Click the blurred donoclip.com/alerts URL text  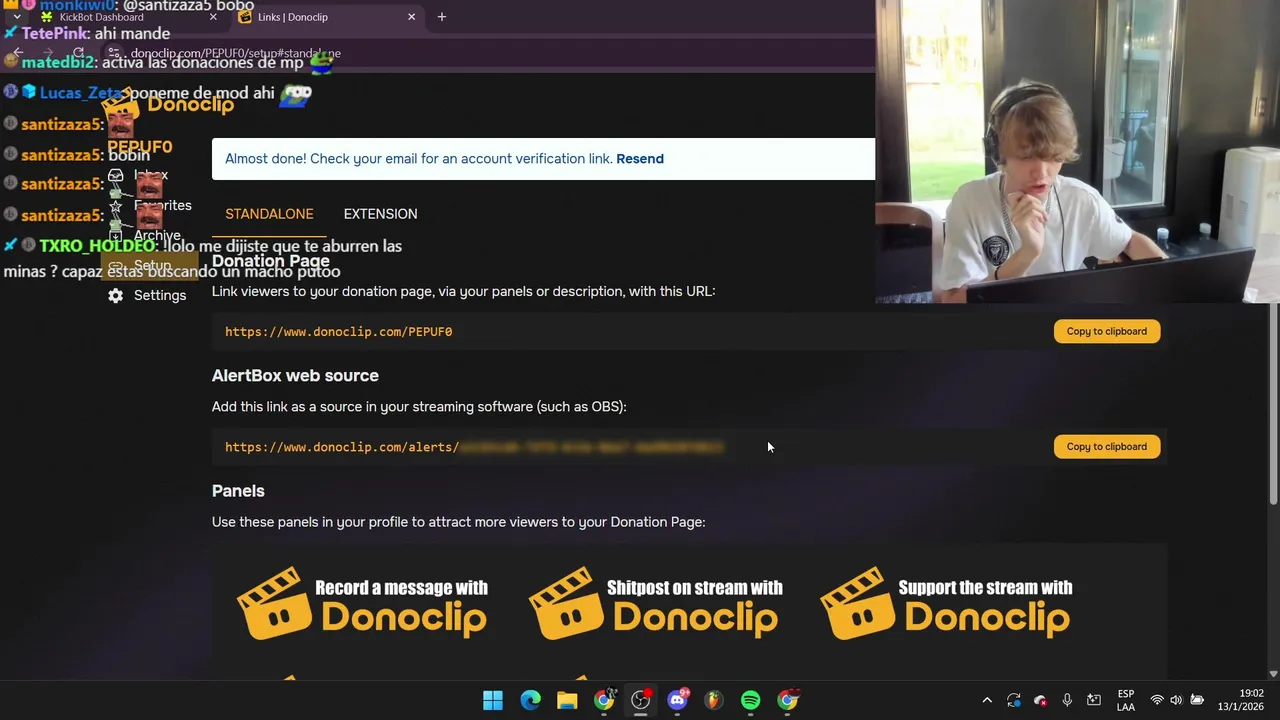[474, 447]
